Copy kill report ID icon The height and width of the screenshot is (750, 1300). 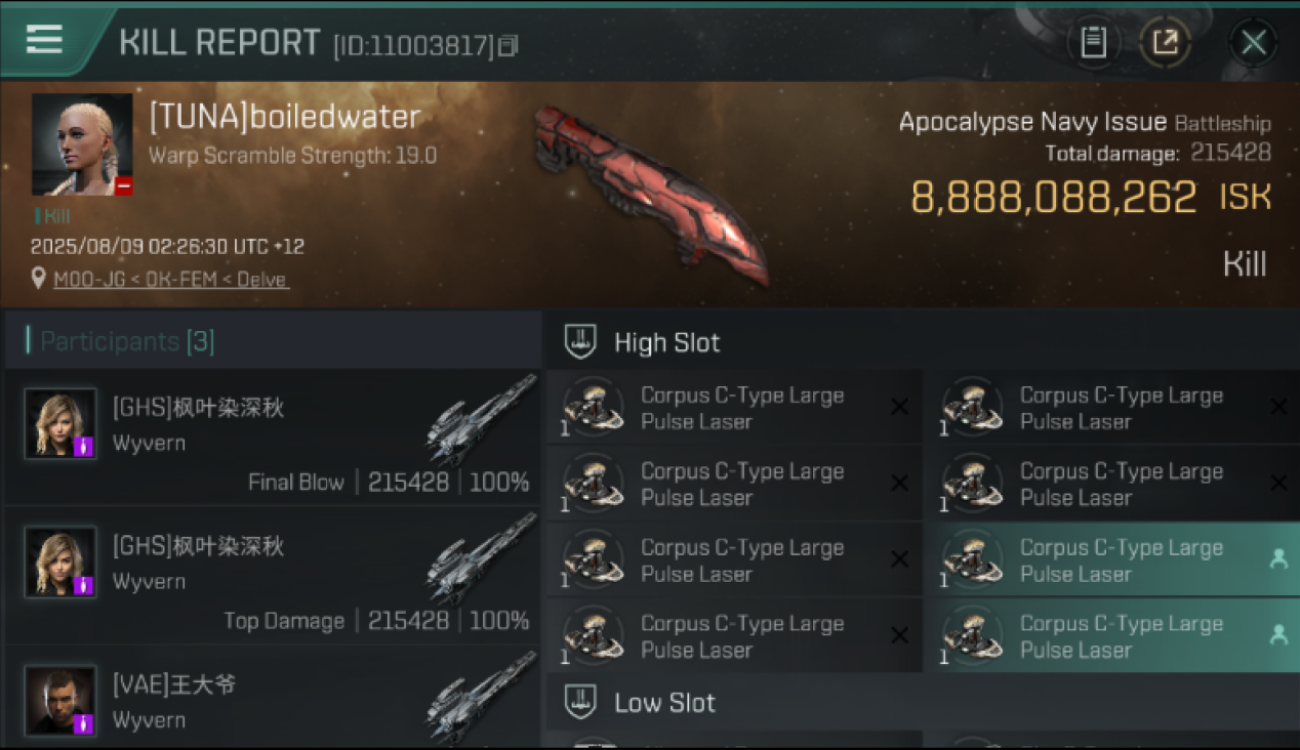click(509, 45)
